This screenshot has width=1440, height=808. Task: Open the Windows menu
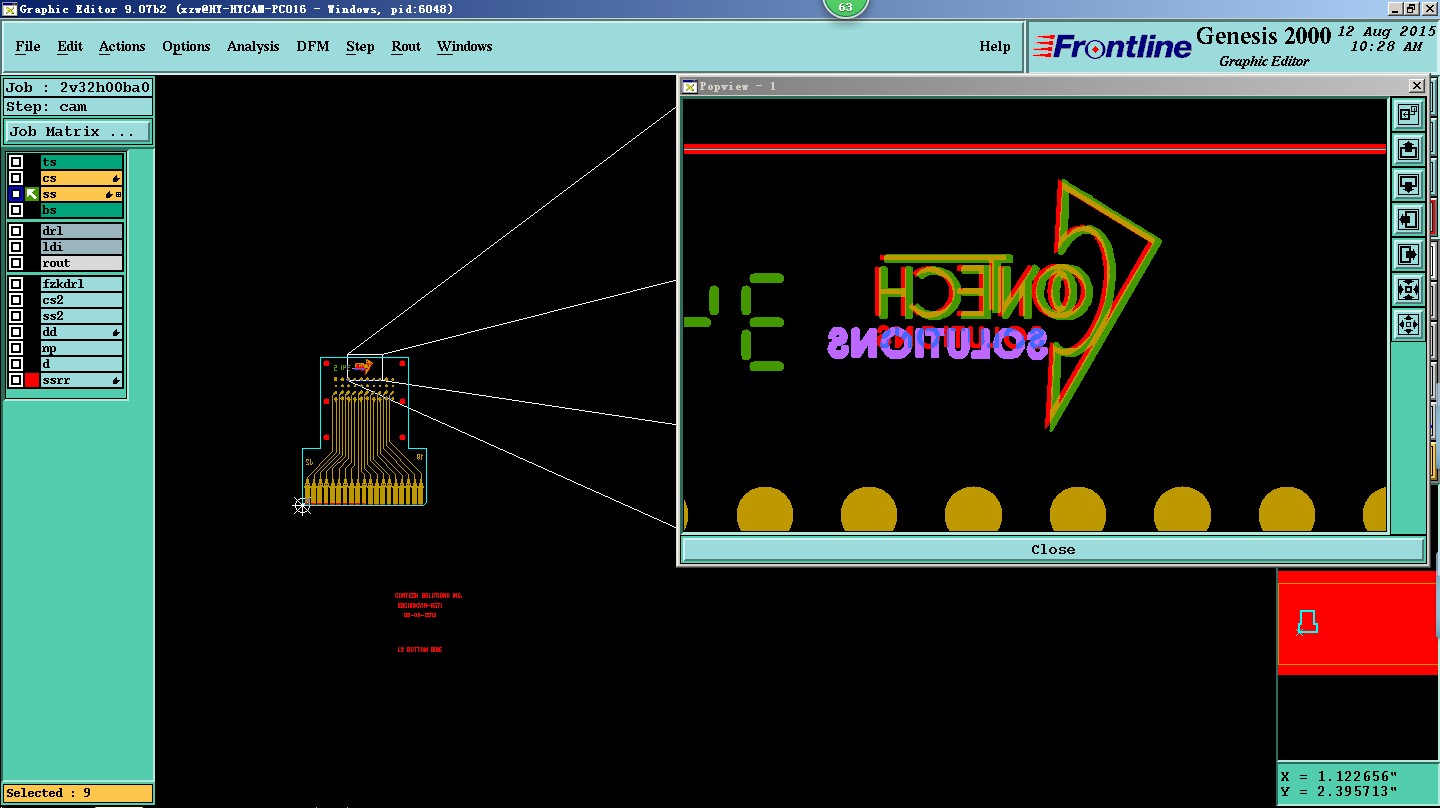pyautogui.click(x=464, y=46)
